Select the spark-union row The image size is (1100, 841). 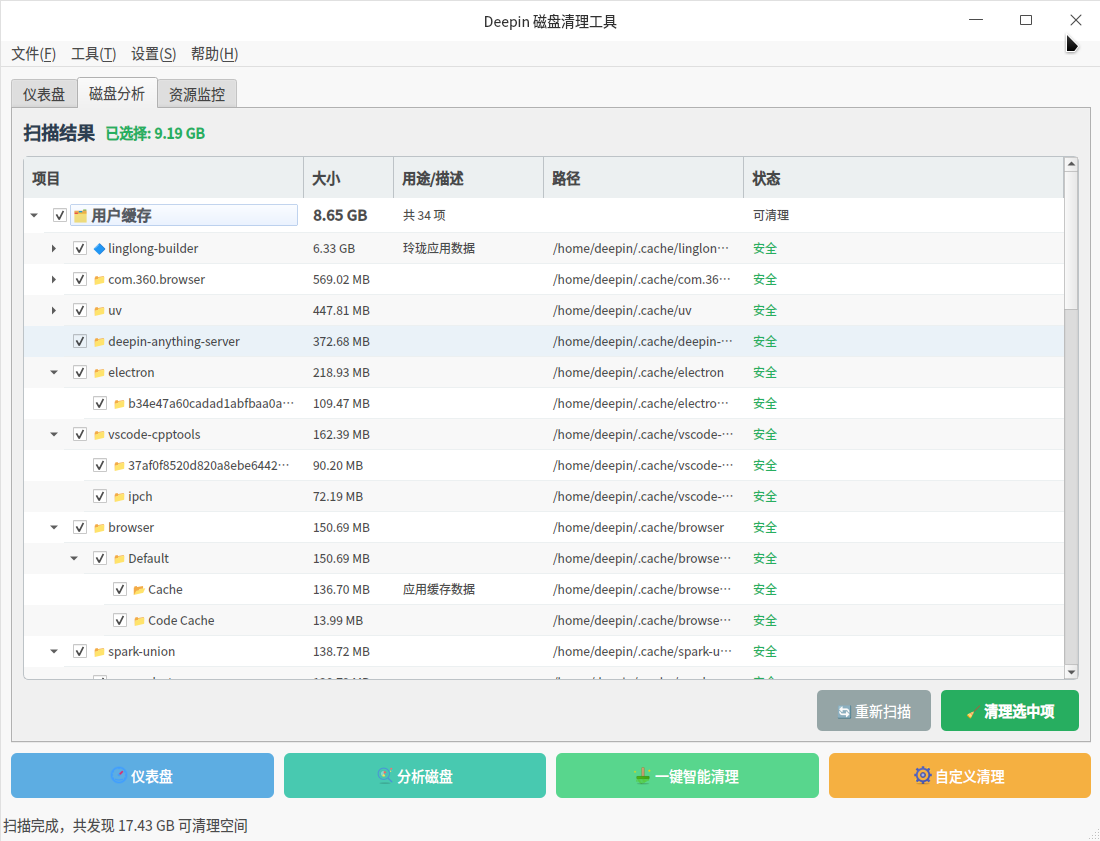141,652
